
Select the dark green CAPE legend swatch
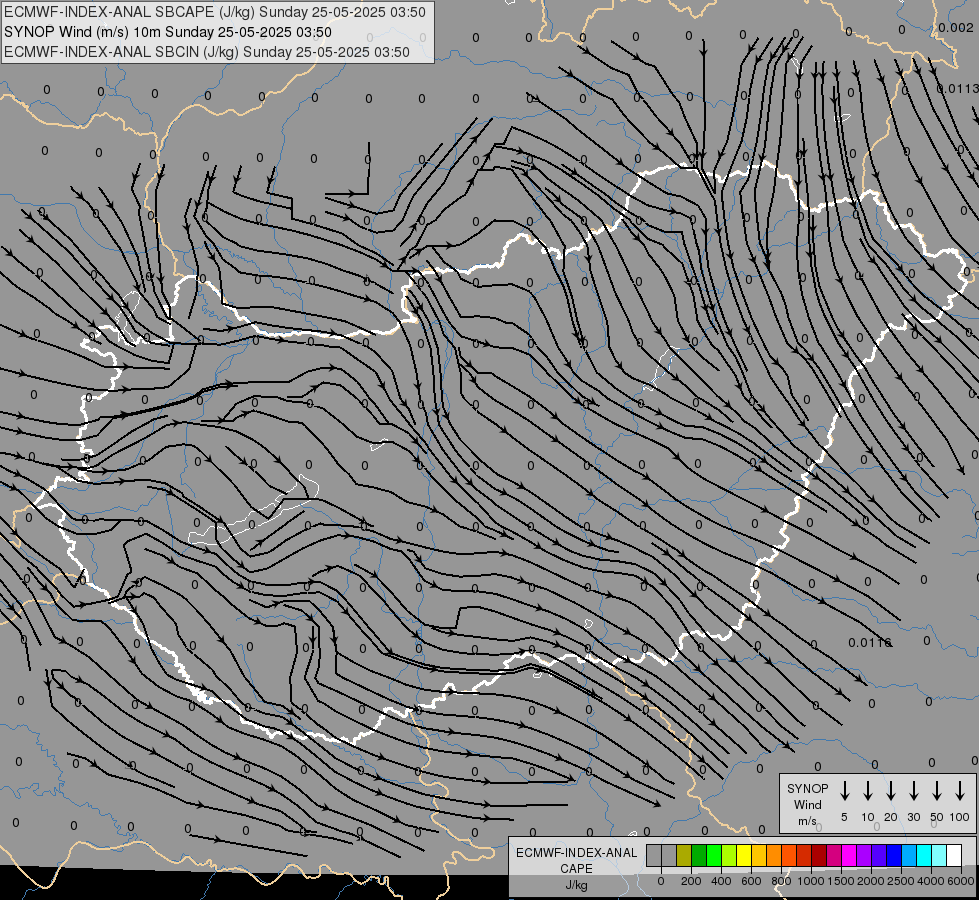click(699, 855)
